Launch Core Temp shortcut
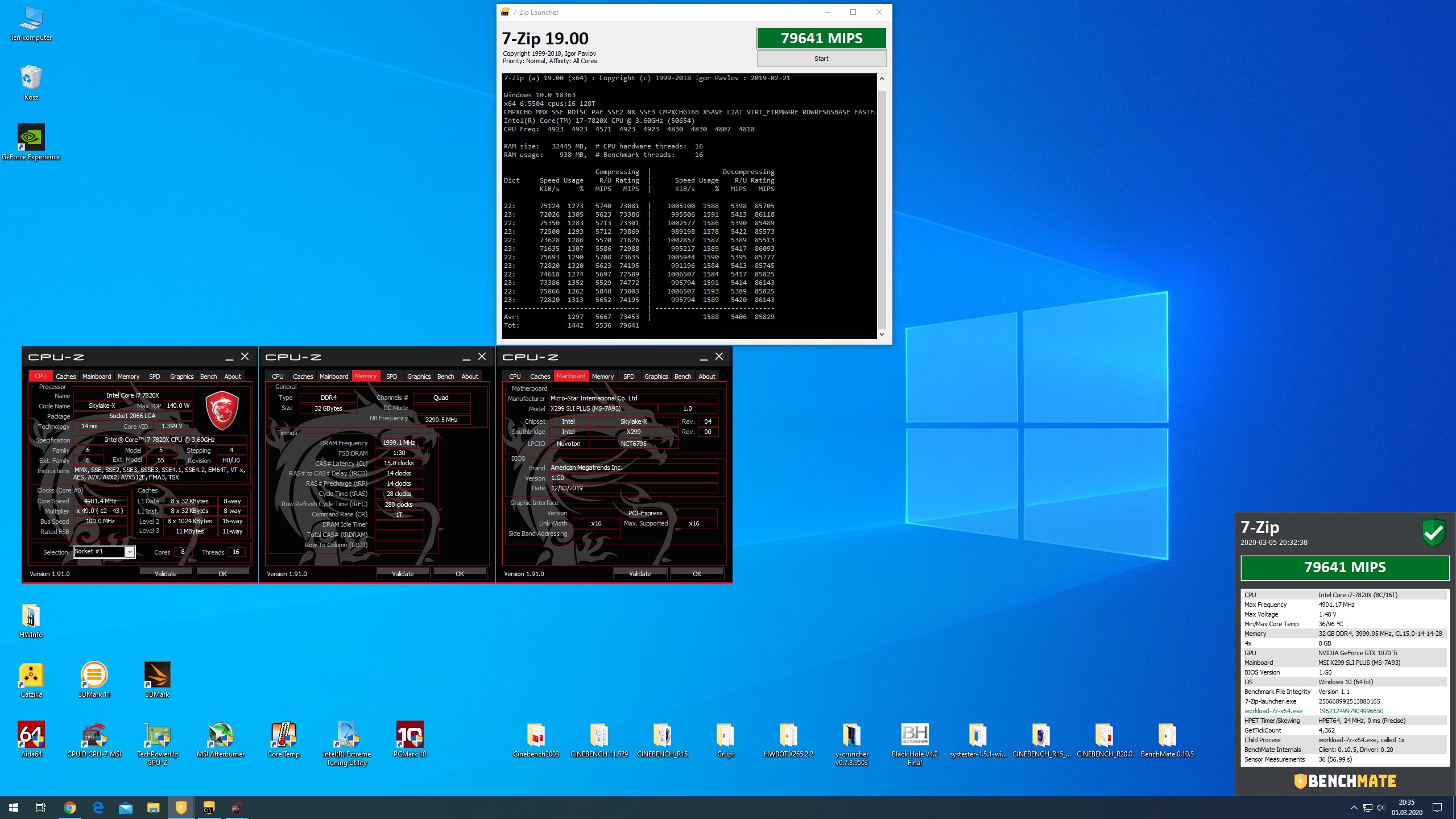The image size is (1456, 819). pyautogui.click(x=283, y=739)
